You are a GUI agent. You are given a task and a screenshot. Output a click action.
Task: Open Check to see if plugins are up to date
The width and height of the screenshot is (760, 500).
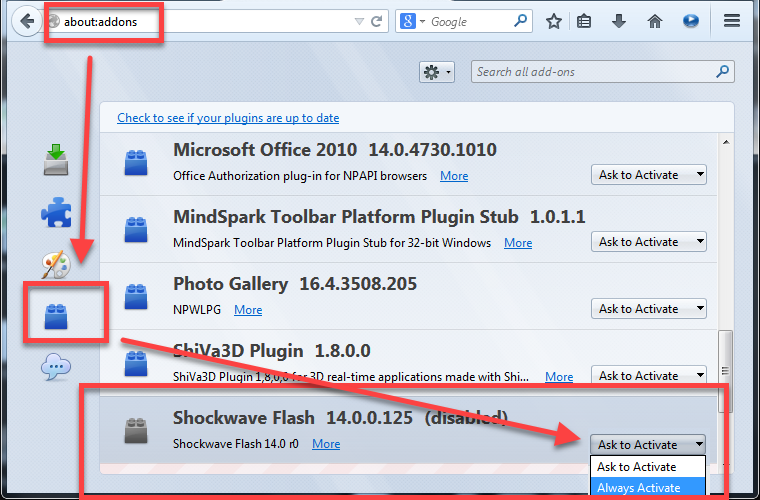[228, 118]
